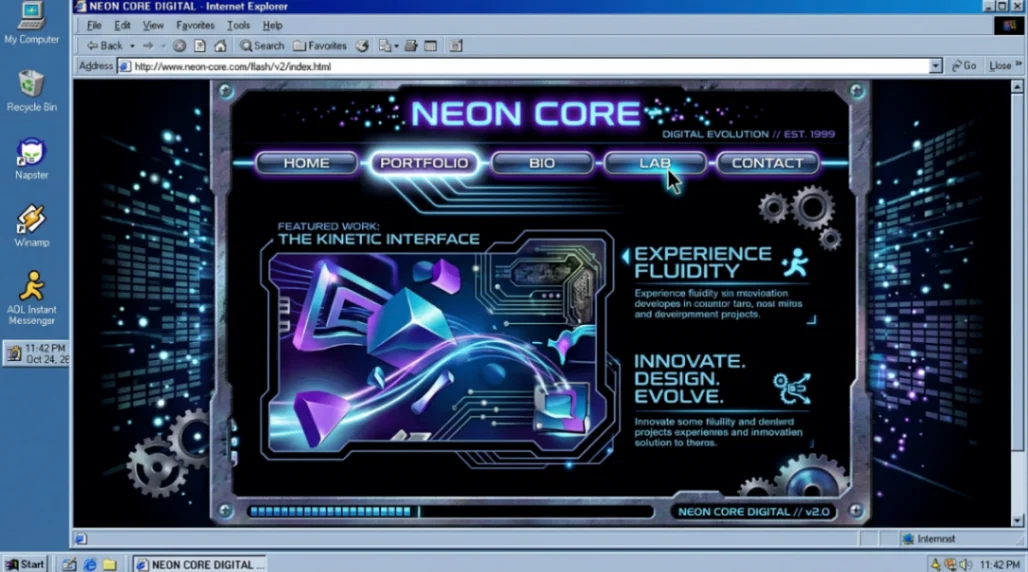Screen dimensions: 1028x572
Task: Click the Forward arrow in toolbar
Action: [148, 46]
